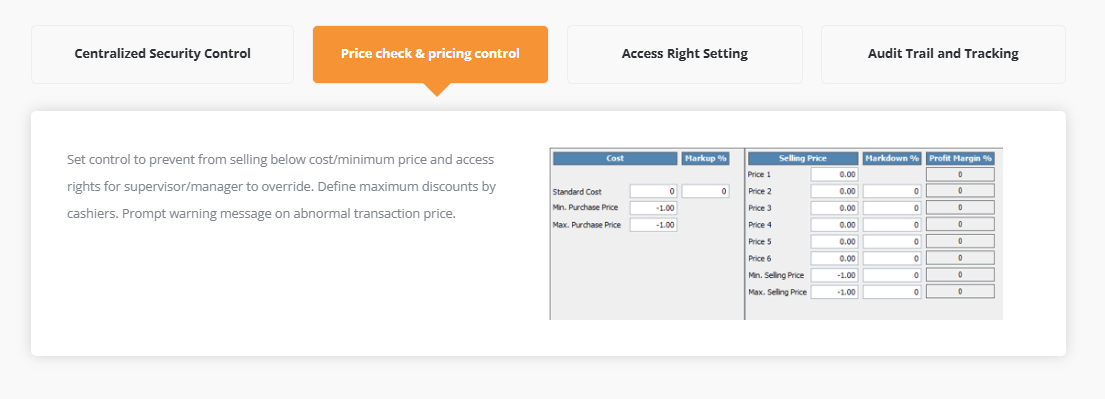
Task: Click the Standard Cost input field
Action: (x=653, y=191)
